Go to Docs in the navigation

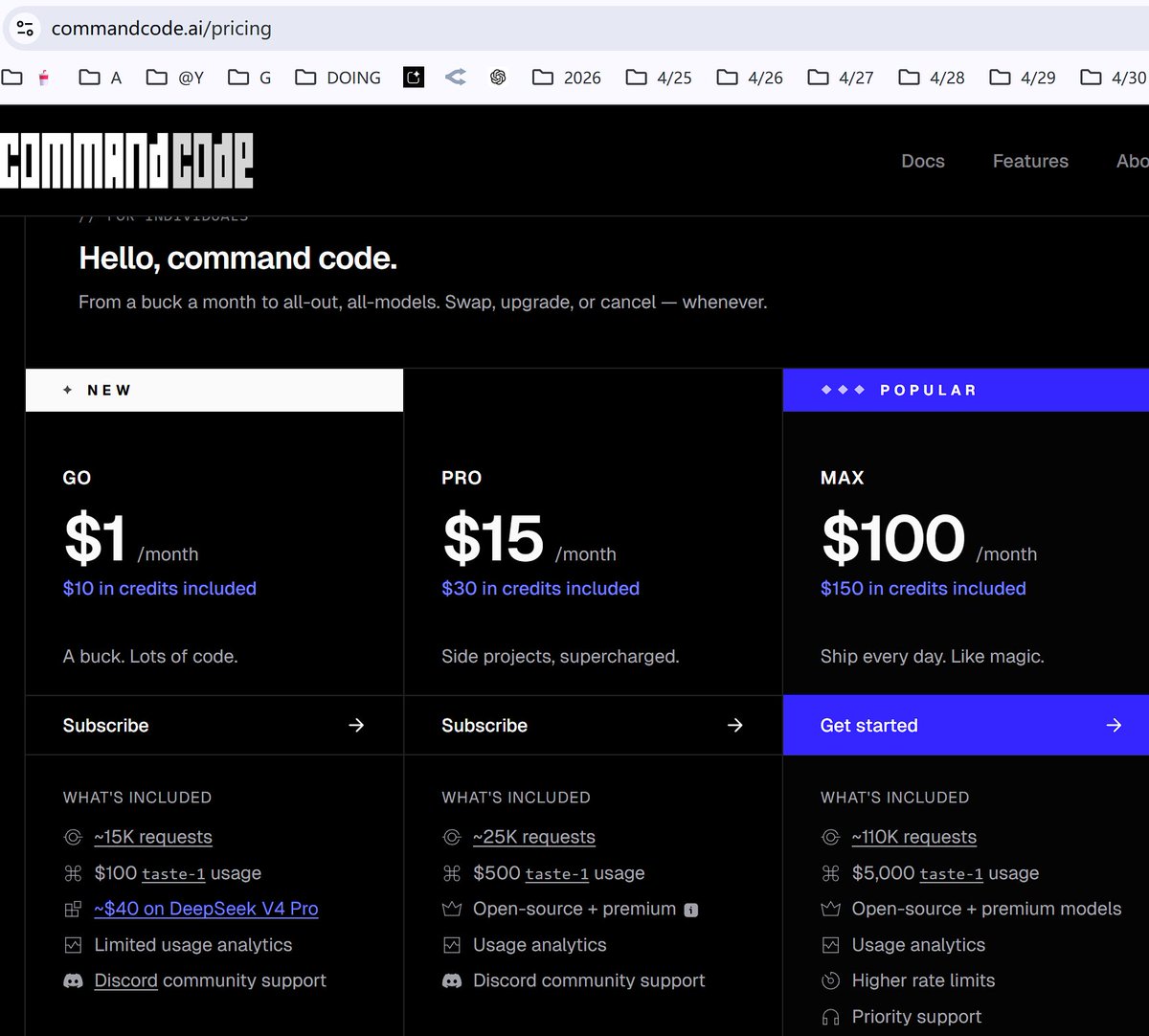923,161
